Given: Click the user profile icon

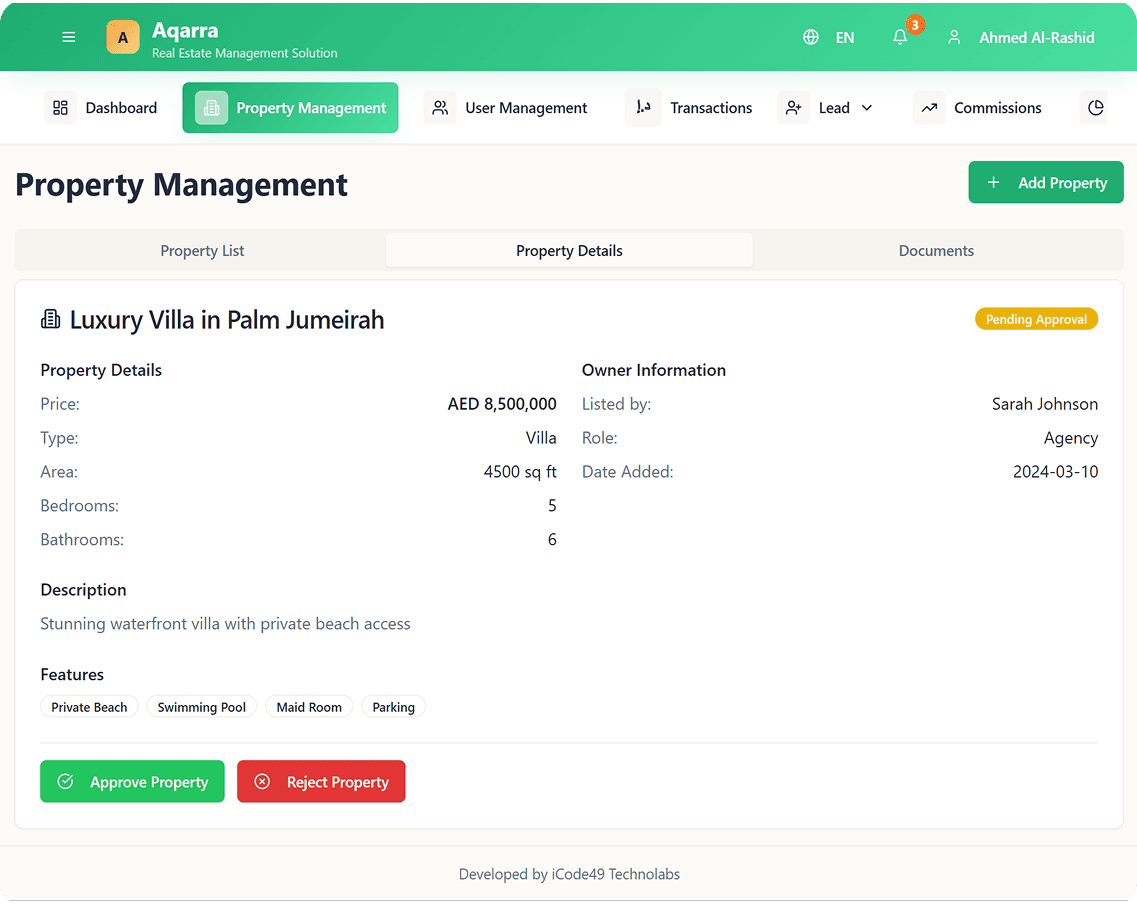Looking at the screenshot, I should coord(954,37).
